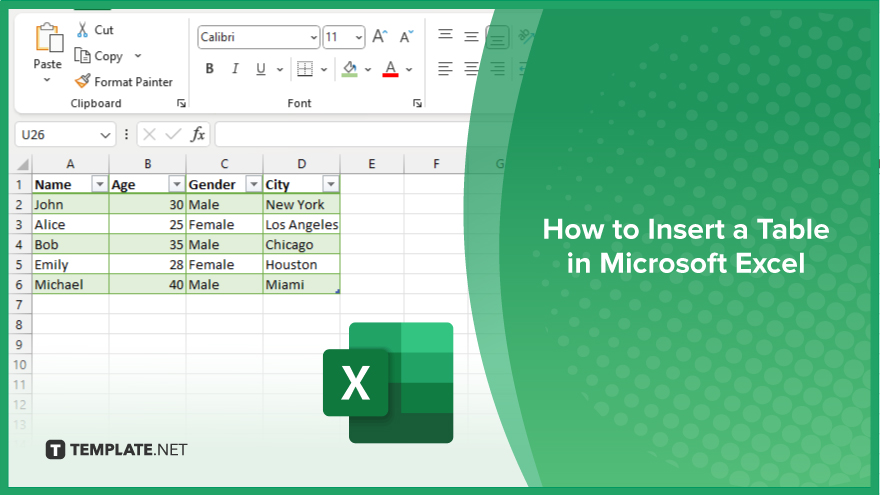
Task: Open the Font dialog launcher
Action: pos(417,103)
